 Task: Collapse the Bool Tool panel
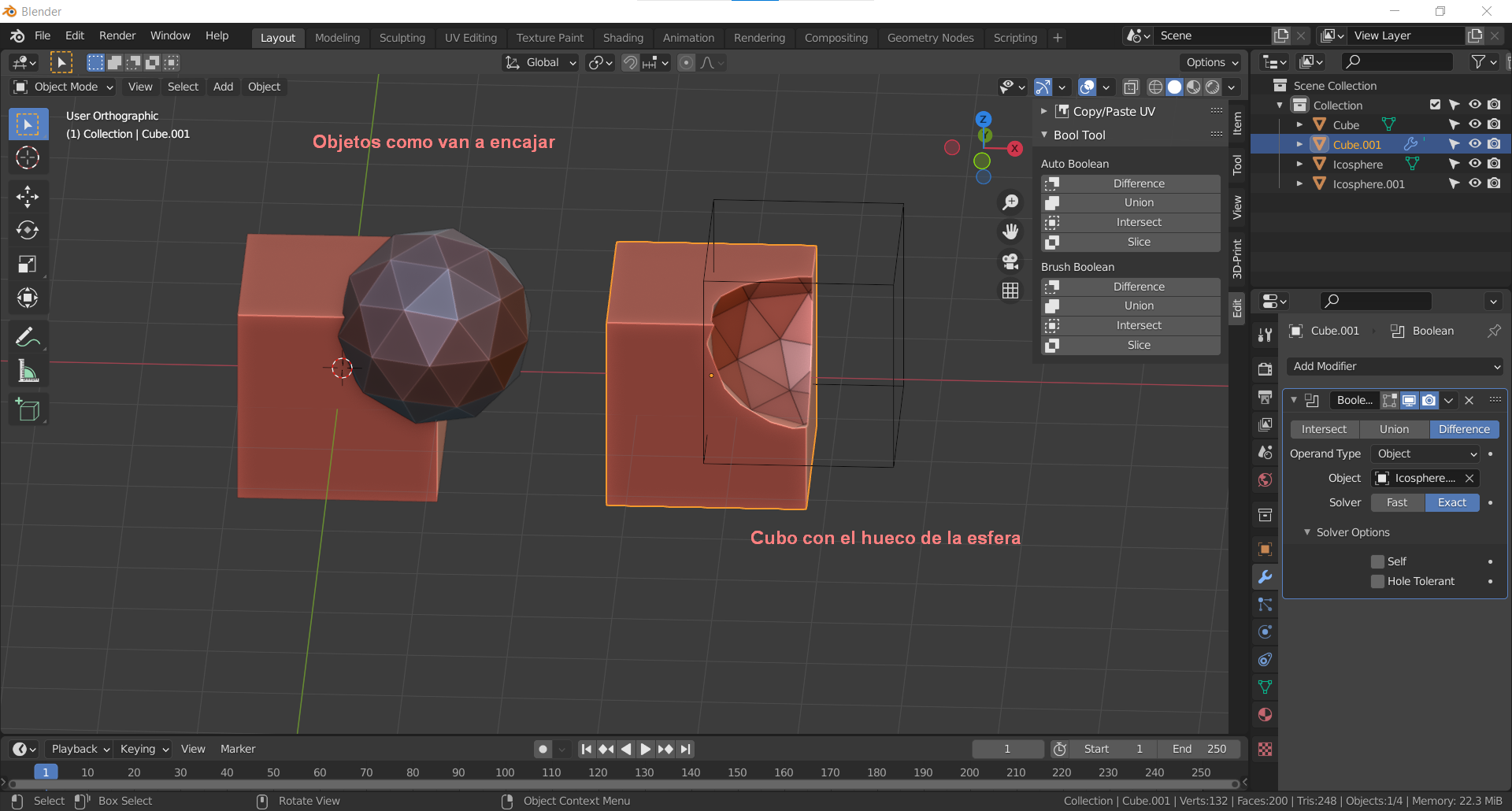tap(1044, 135)
